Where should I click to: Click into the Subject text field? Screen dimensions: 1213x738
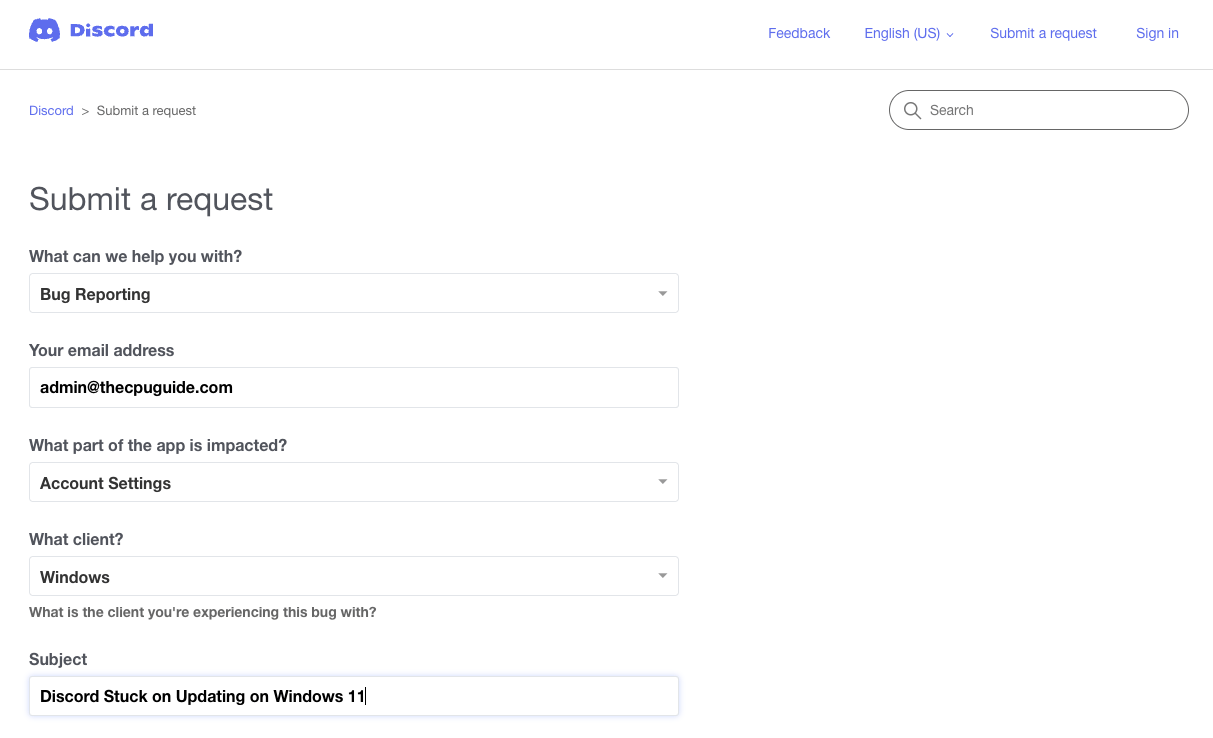point(500,696)
